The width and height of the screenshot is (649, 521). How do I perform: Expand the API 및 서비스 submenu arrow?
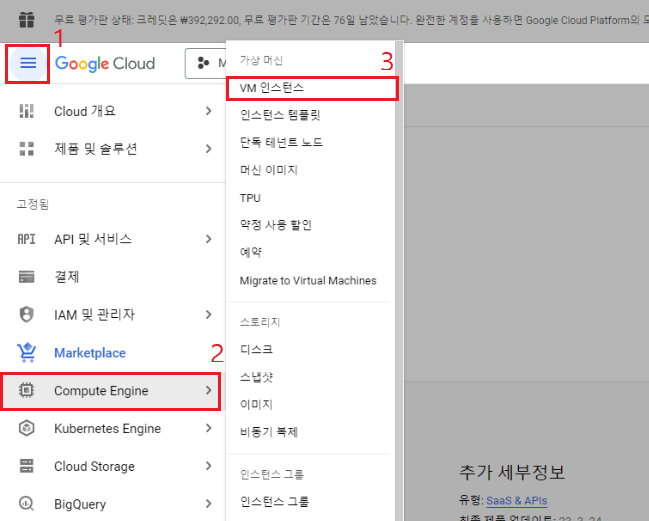point(209,239)
